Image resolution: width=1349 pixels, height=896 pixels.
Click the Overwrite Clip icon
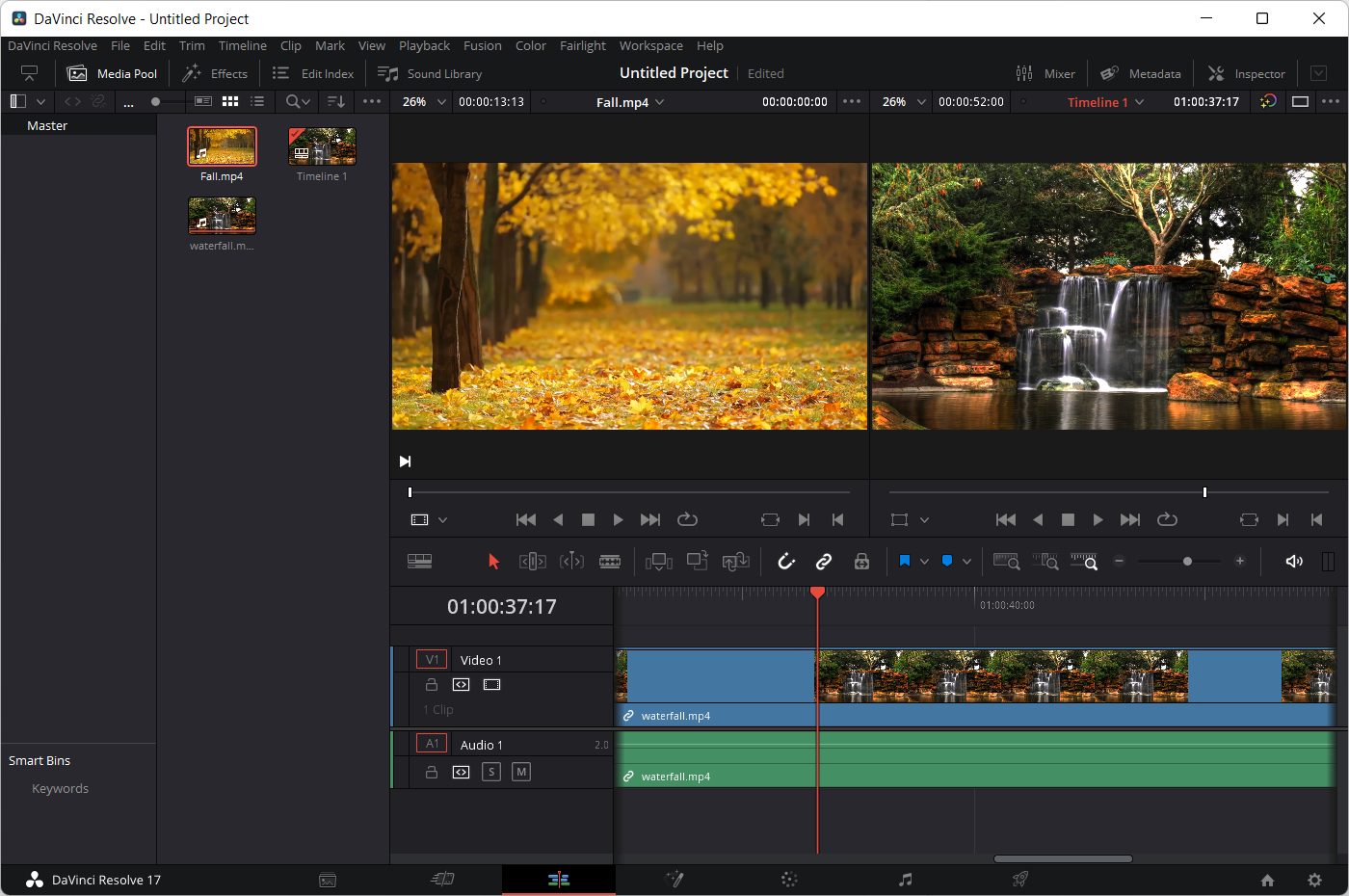tap(698, 561)
